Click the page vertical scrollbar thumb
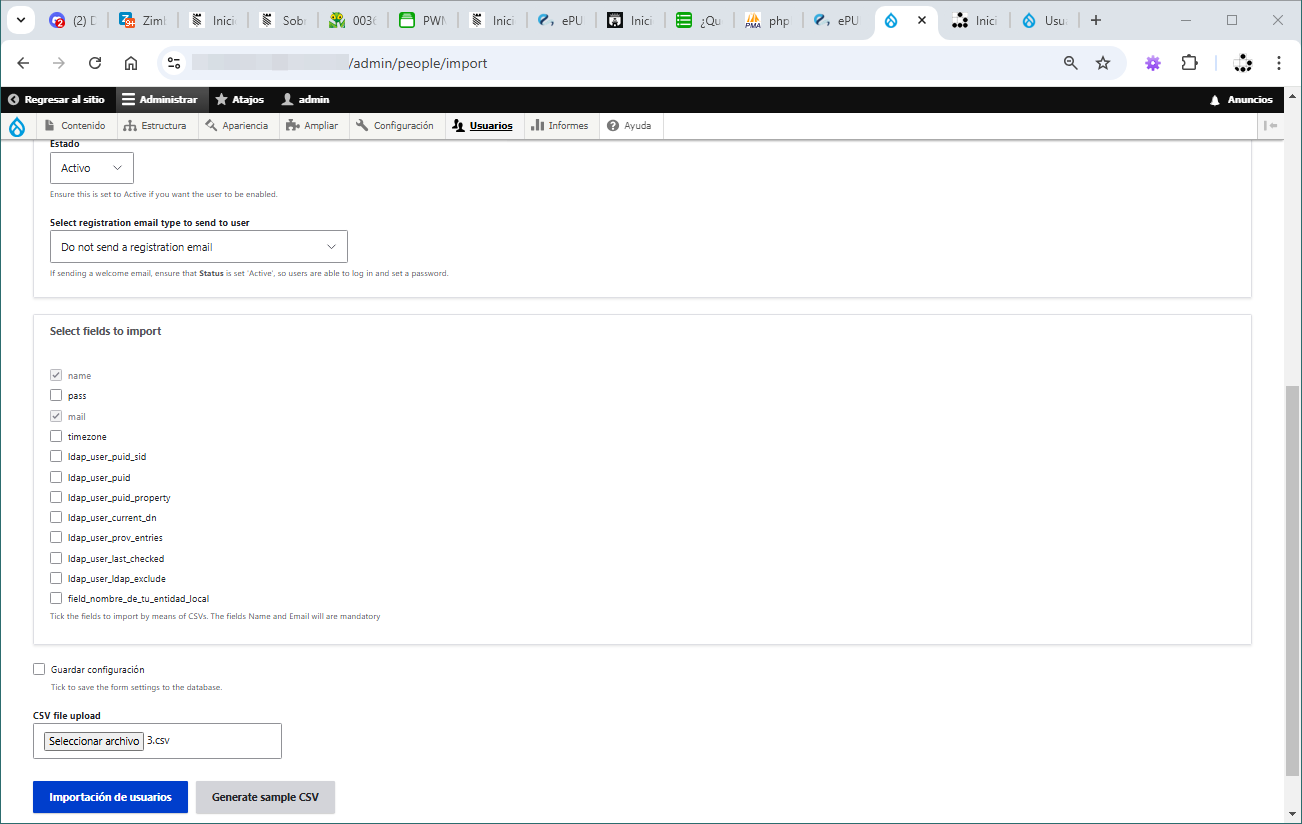 tap(1293, 581)
